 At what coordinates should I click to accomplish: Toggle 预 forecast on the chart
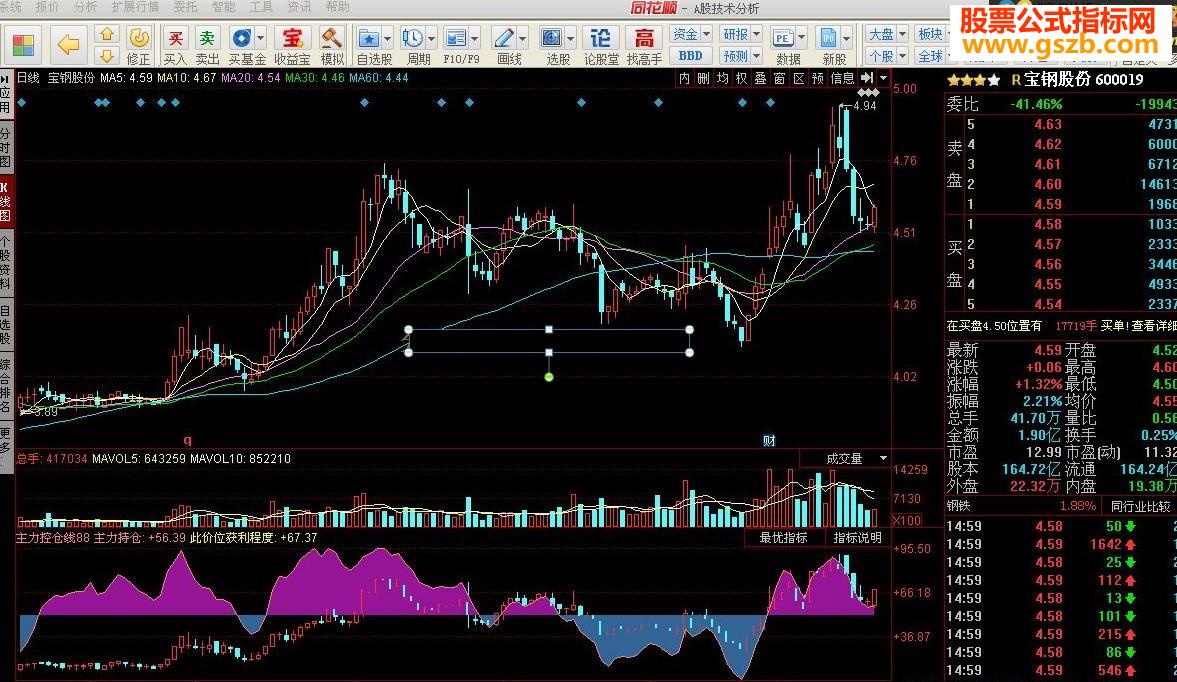pyautogui.click(x=818, y=78)
